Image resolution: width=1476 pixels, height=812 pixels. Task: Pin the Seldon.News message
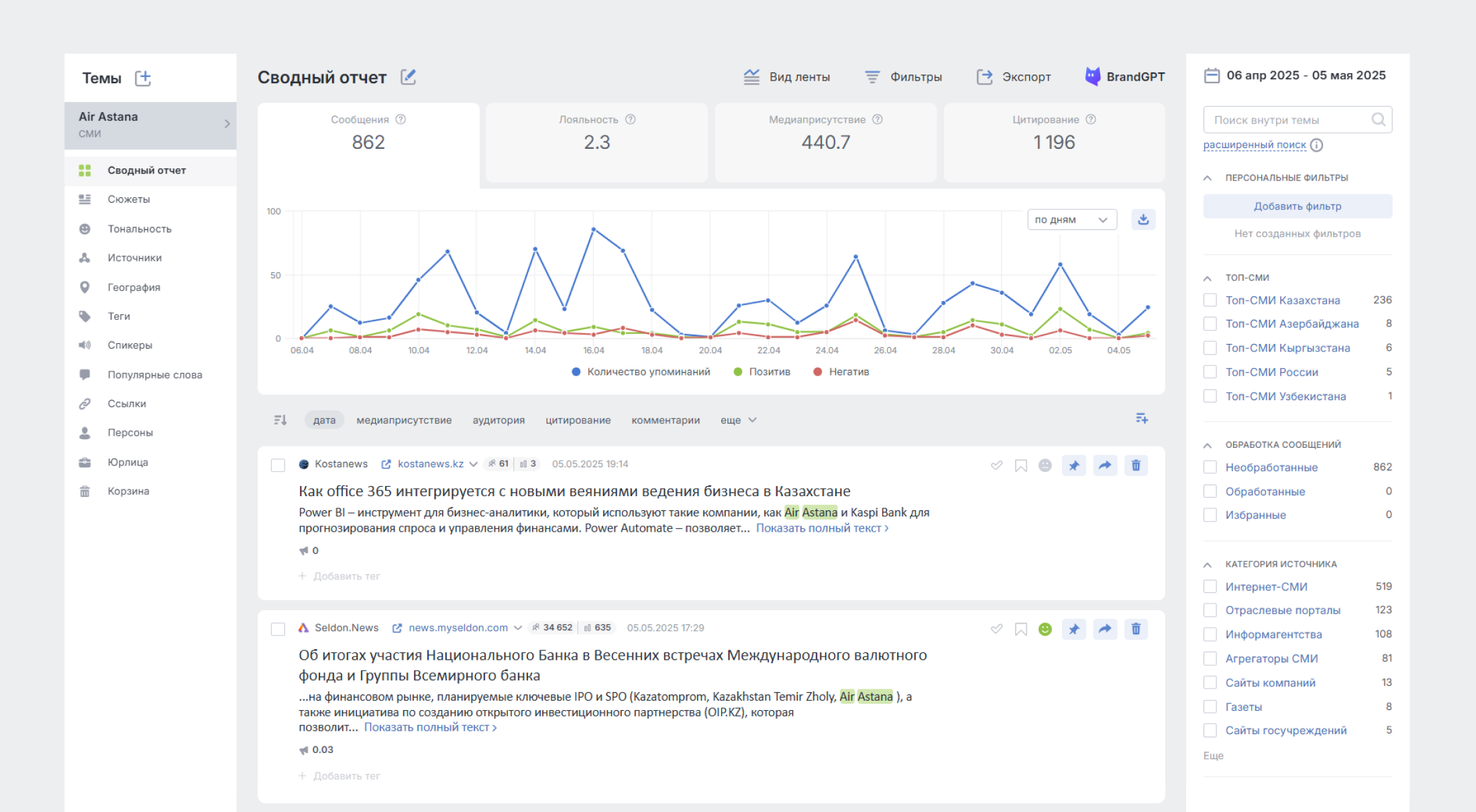[x=1073, y=629]
